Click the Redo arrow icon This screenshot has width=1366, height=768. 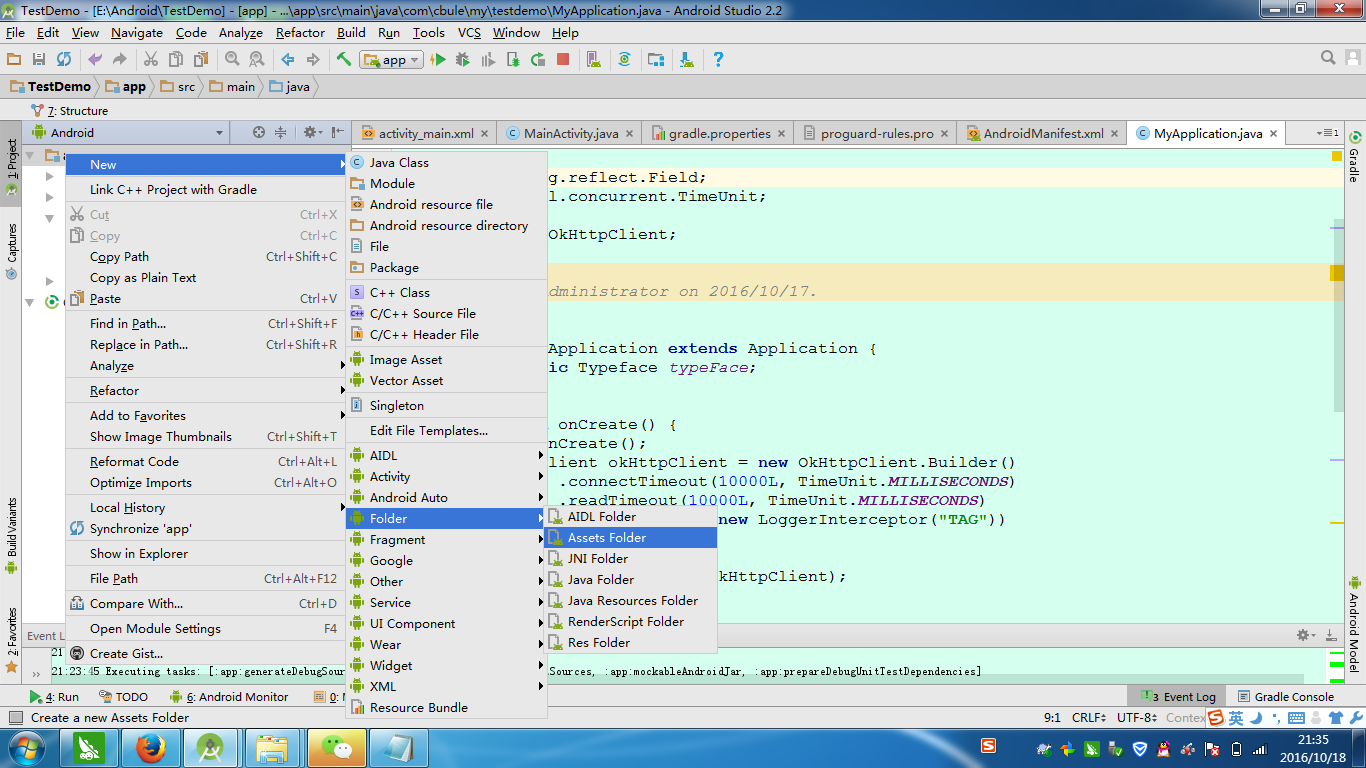point(120,60)
